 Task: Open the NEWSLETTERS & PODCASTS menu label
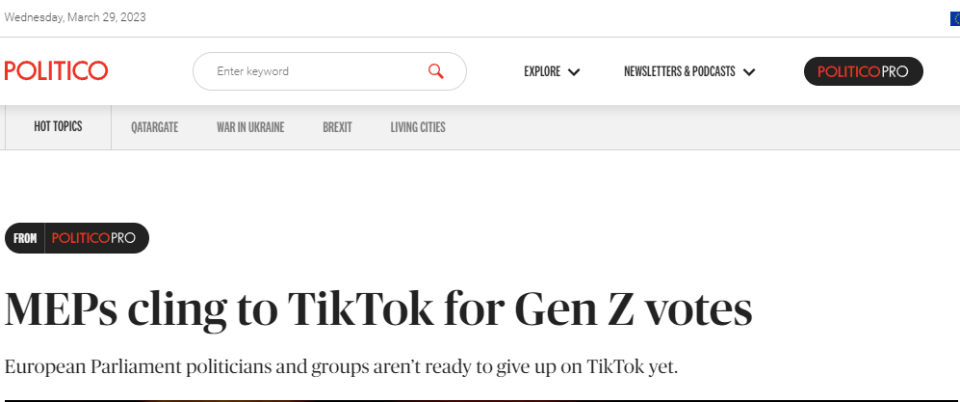click(x=679, y=72)
